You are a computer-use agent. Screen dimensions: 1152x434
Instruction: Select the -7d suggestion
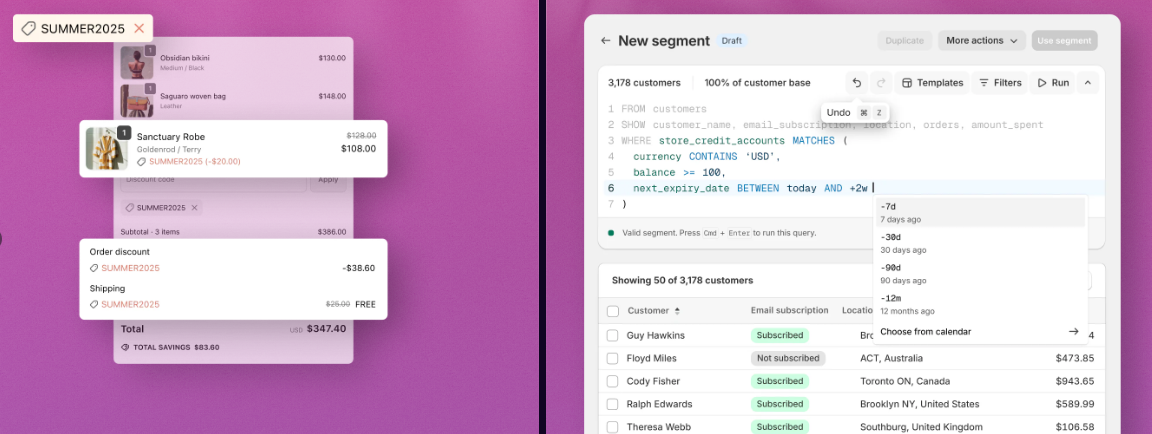(978, 212)
